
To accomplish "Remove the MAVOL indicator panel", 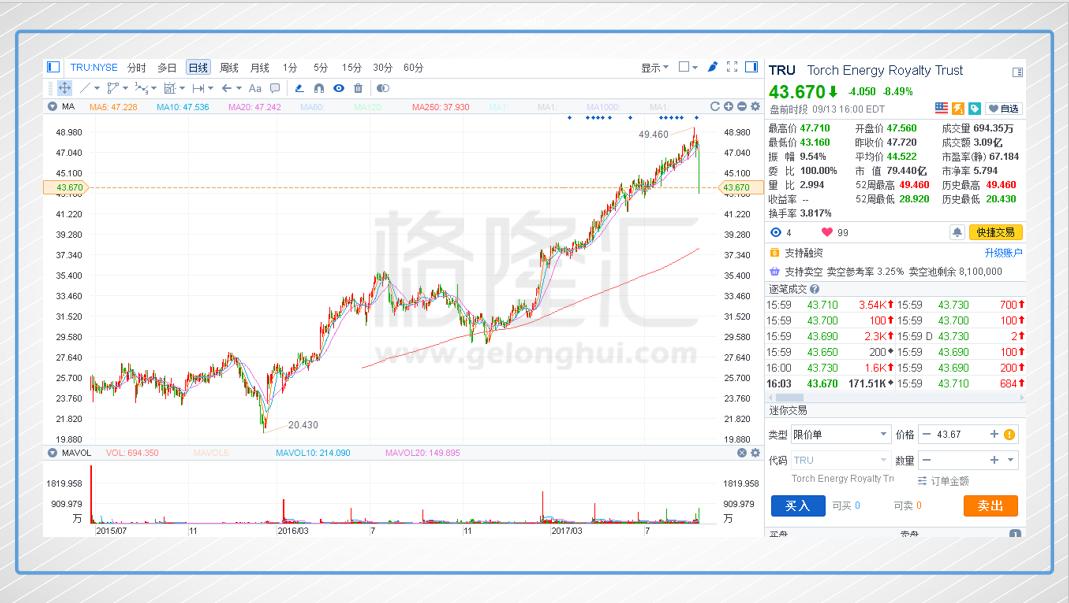I will (742, 453).
